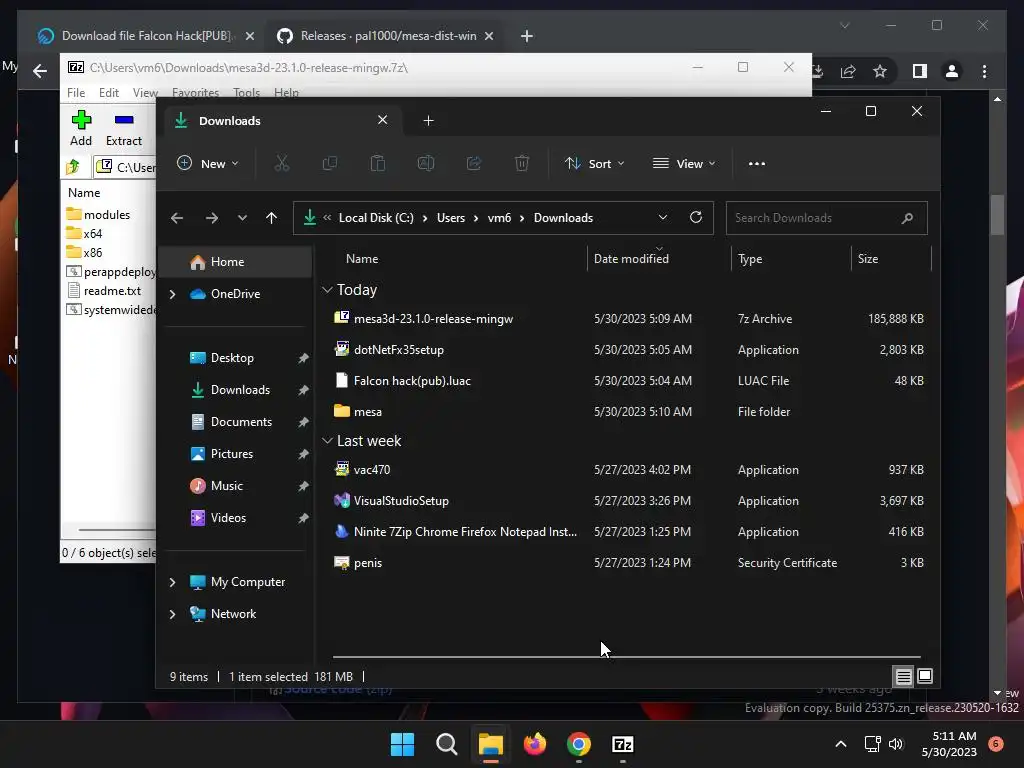1024x768 pixels.
Task: Open the See more ellipsis menu
Action: (757, 163)
